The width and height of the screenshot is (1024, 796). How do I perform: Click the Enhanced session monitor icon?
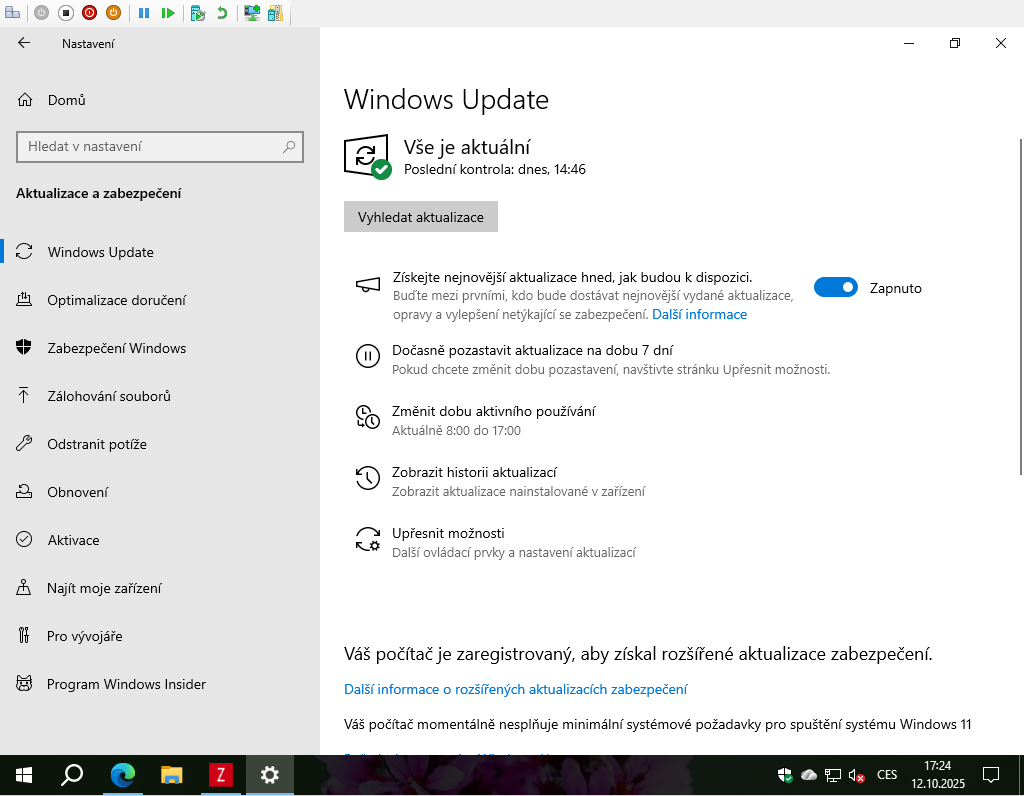(x=252, y=13)
